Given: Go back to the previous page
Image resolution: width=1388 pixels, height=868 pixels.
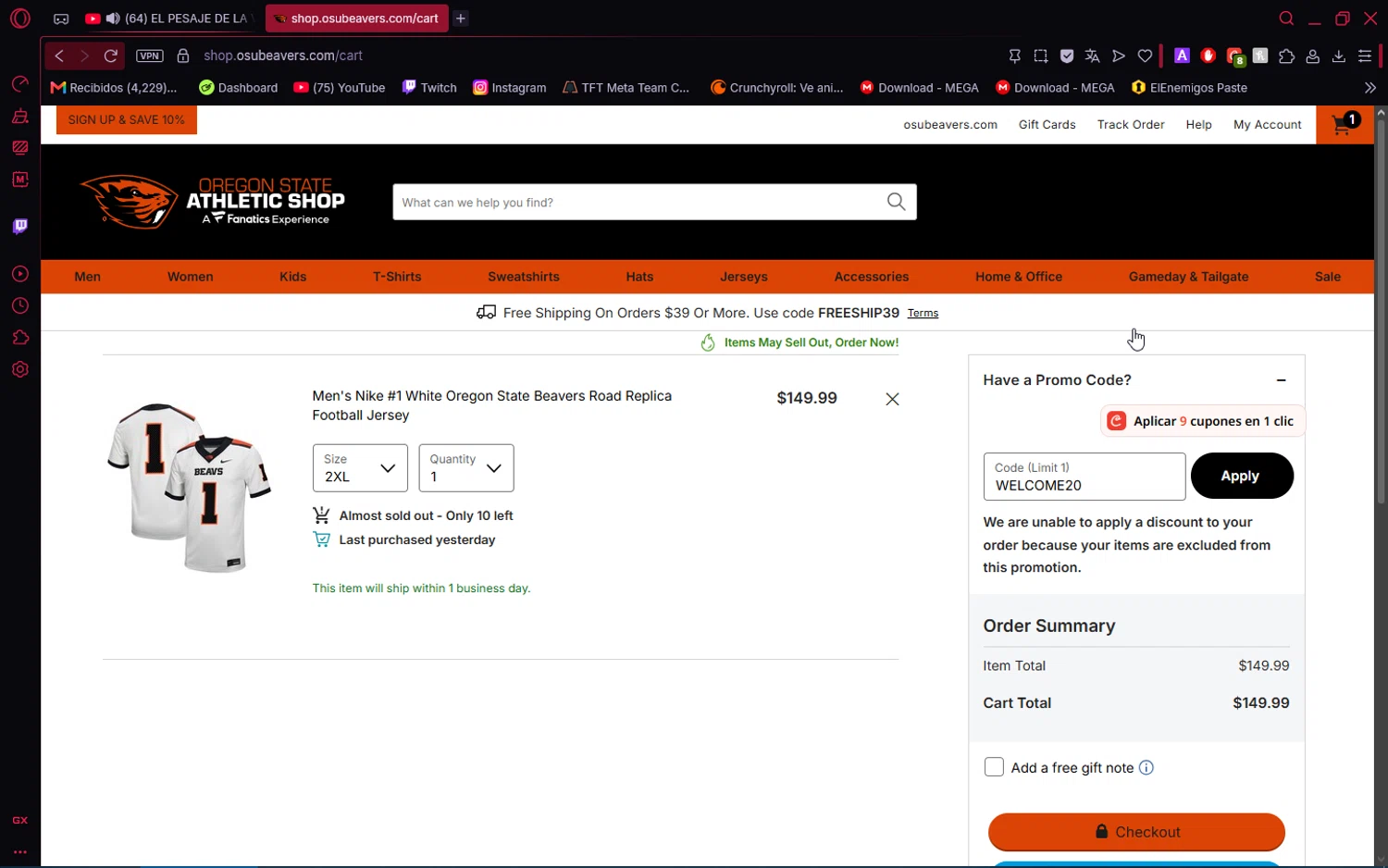Looking at the screenshot, I should (x=59, y=56).
